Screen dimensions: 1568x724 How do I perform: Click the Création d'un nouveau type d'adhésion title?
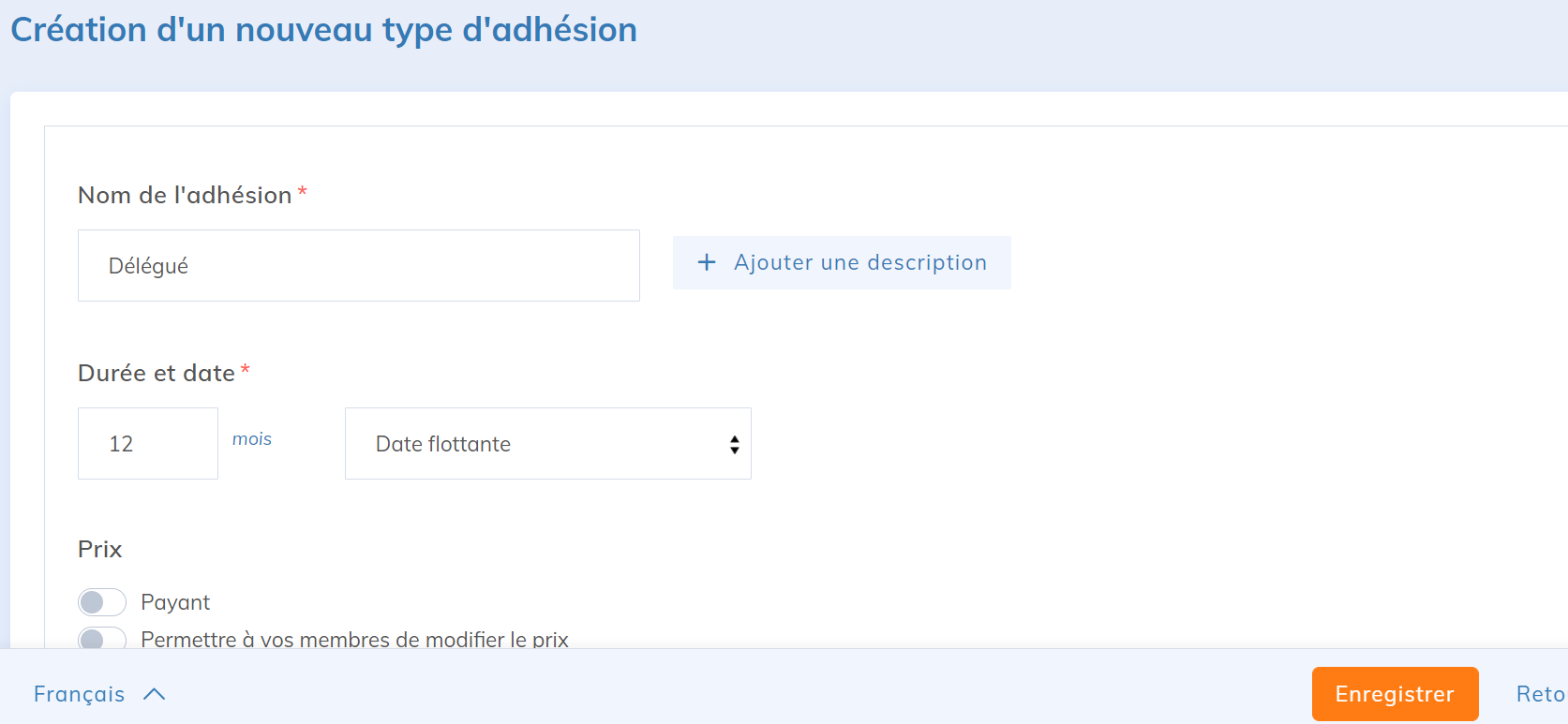(x=323, y=30)
